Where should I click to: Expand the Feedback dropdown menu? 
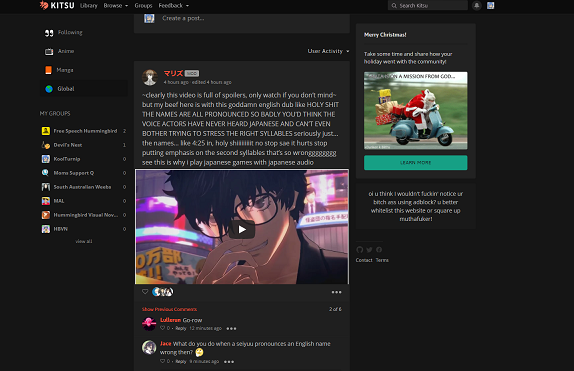(x=174, y=5)
